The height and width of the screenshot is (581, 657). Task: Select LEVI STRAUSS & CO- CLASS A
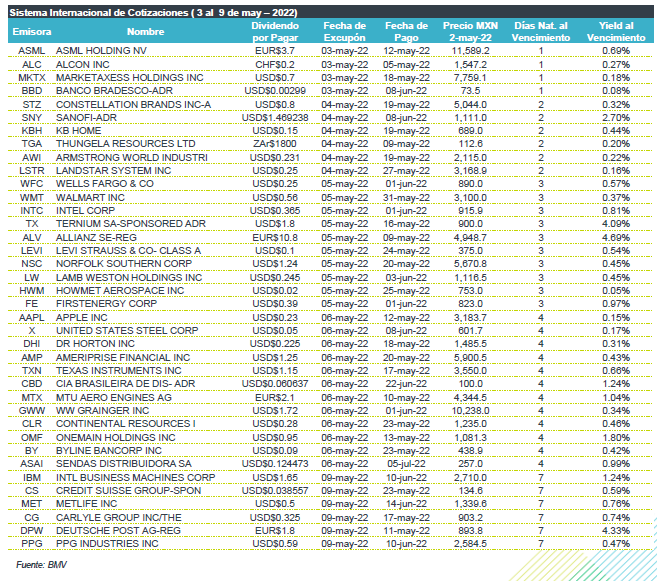[128, 251]
